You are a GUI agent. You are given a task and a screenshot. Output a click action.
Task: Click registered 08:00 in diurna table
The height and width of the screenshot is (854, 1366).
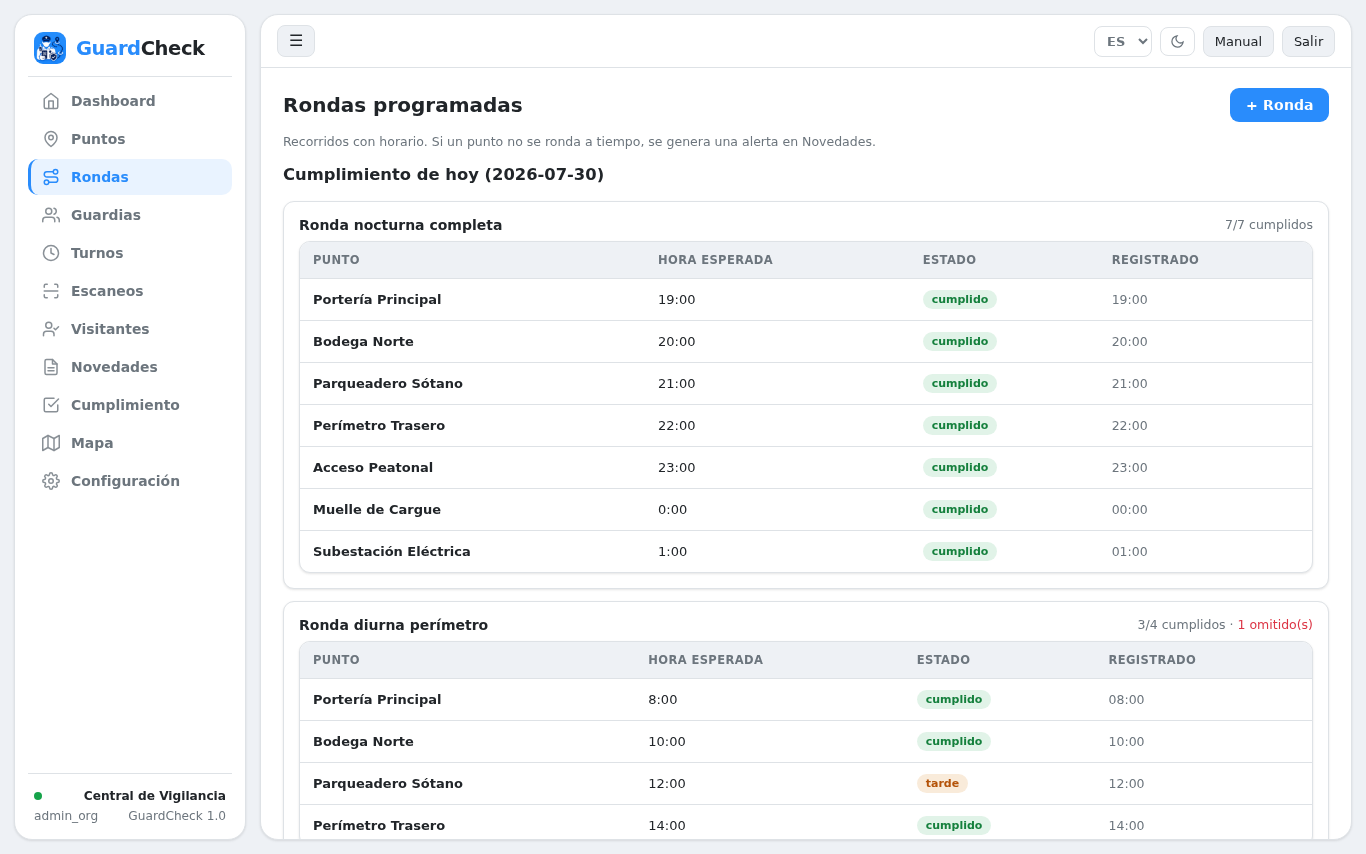click(1127, 699)
